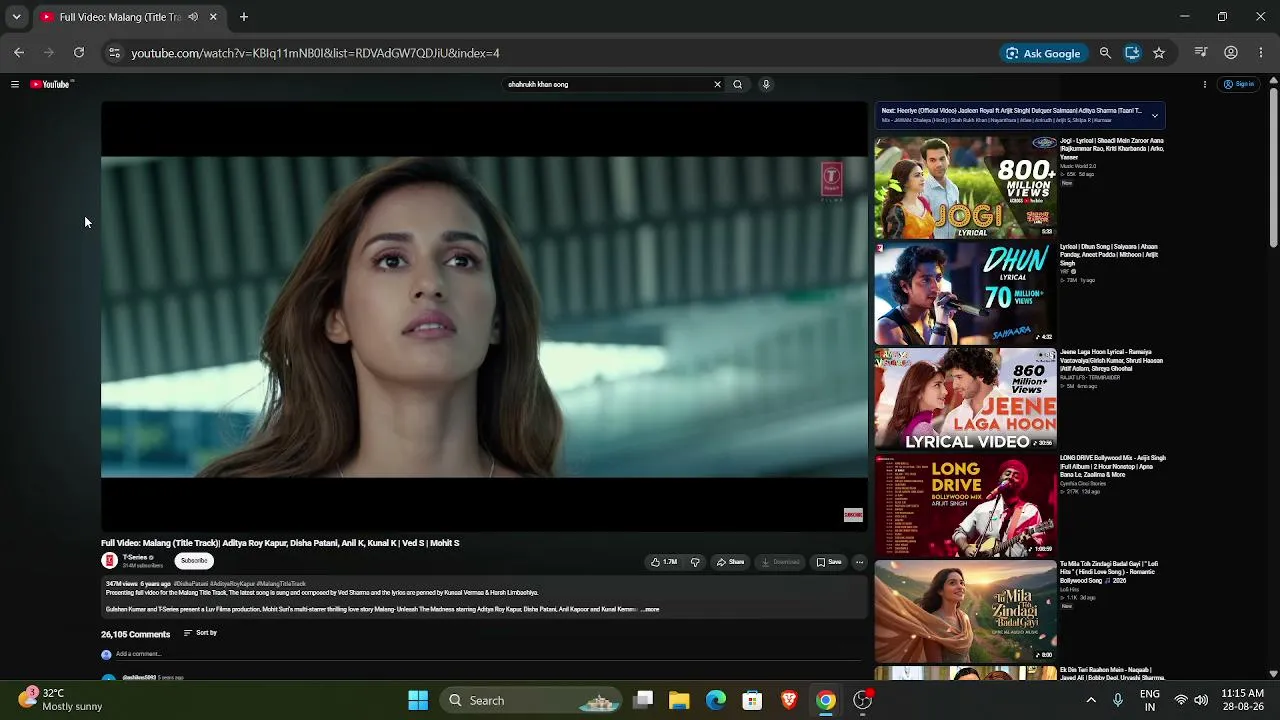Like the Malang video

click(664, 562)
